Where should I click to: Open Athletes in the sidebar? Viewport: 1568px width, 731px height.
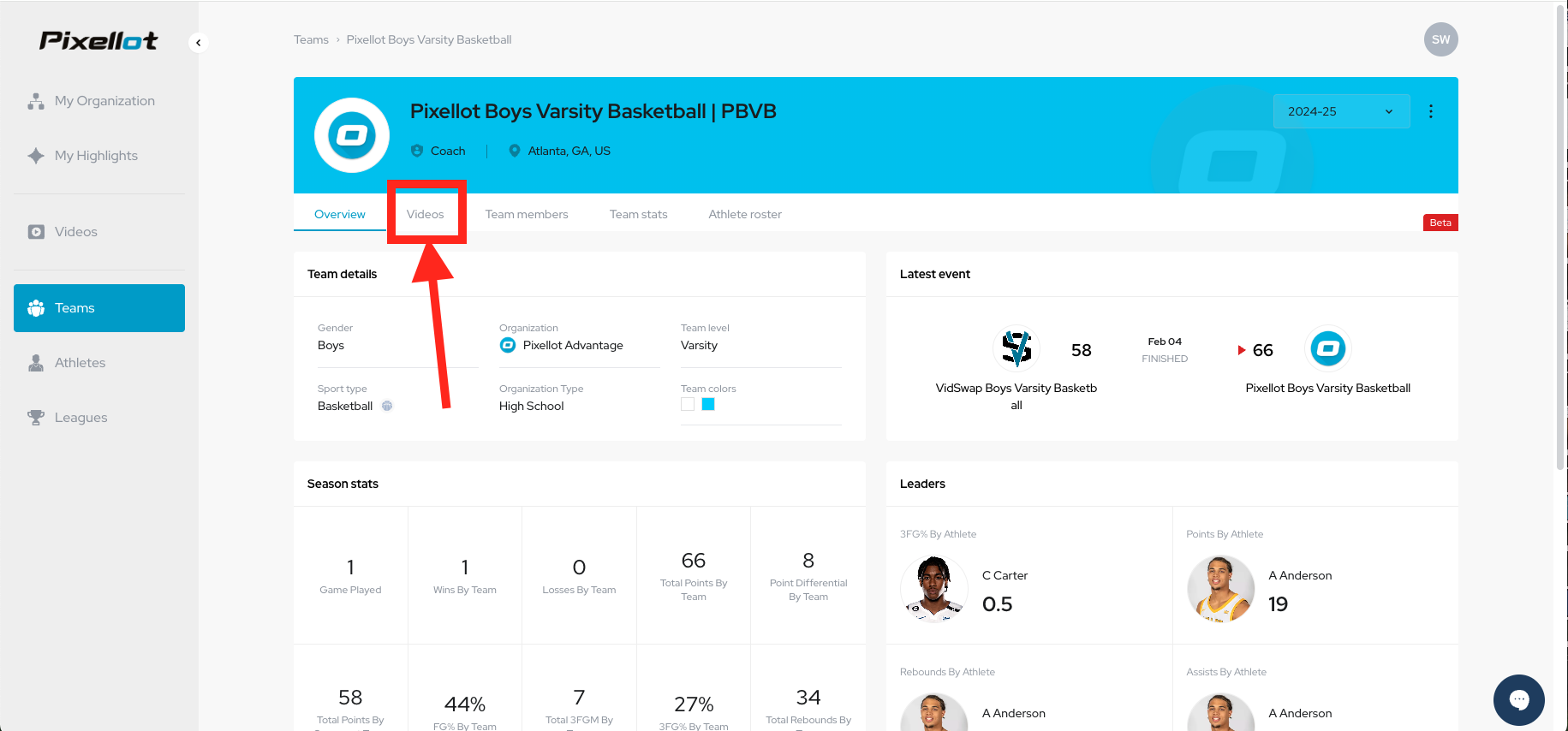(x=99, y=363)
